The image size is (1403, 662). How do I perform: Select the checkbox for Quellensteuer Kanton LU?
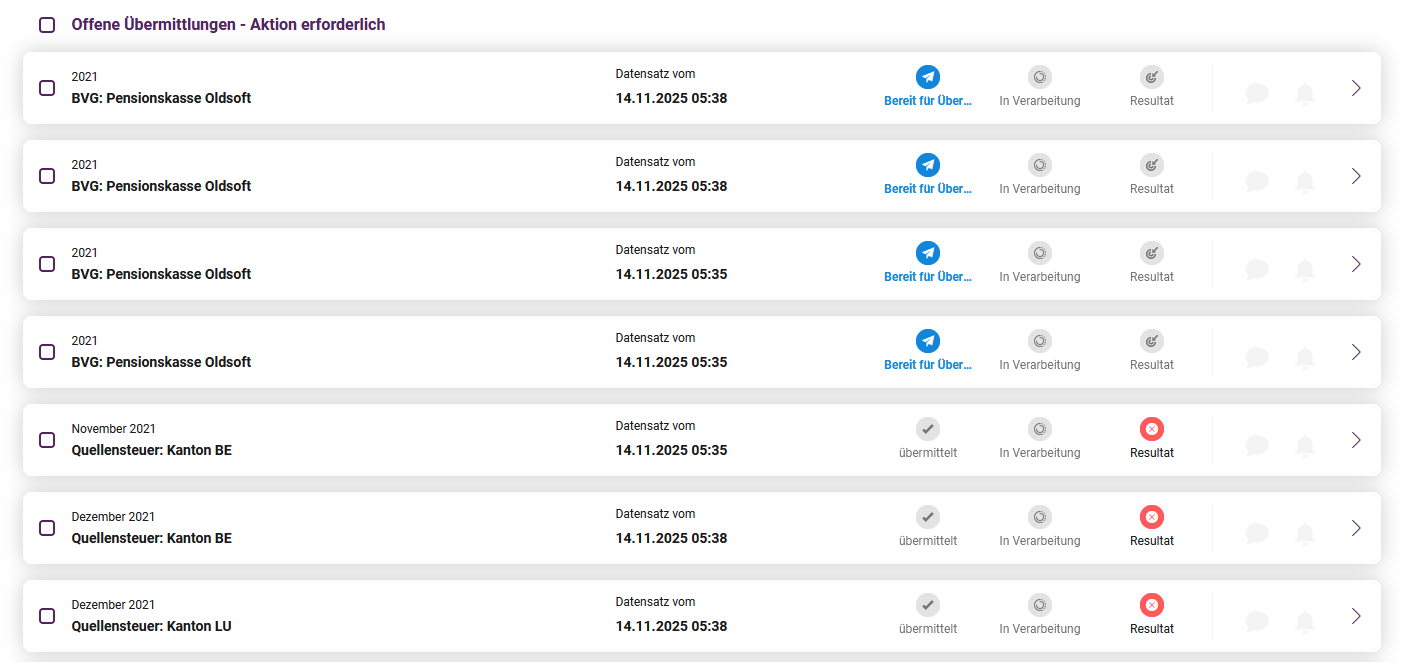(x=47, y=616)
